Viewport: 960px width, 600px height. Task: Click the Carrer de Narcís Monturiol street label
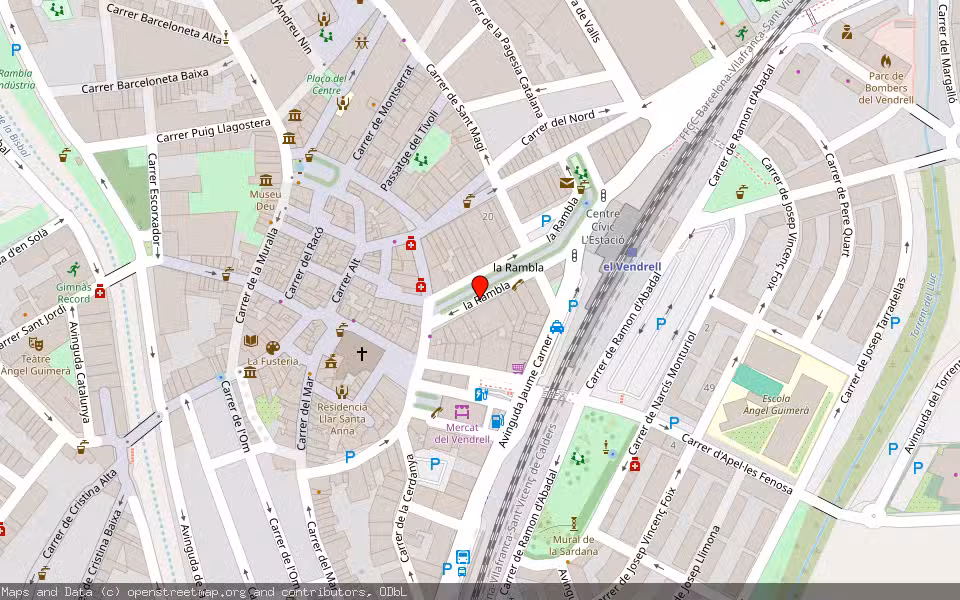(662, 392)
